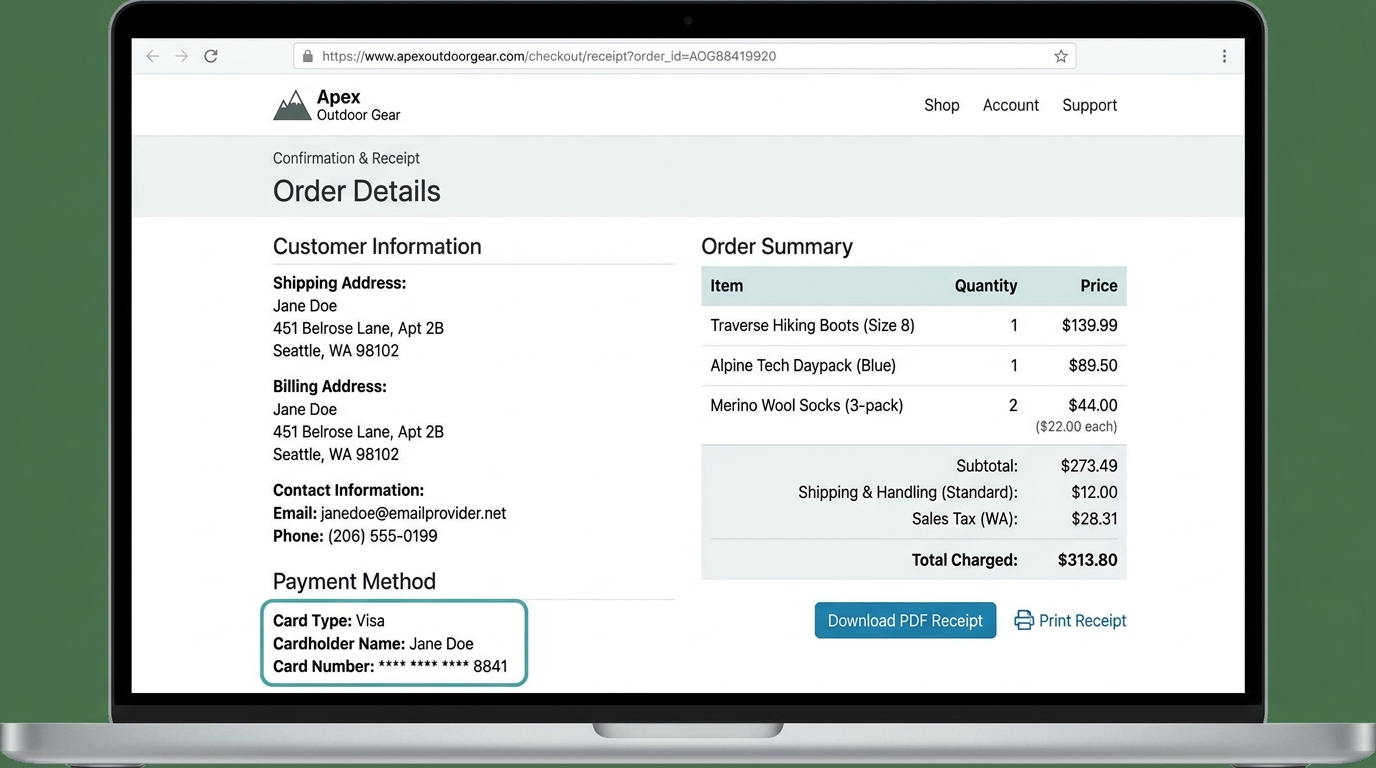This screenshot has height=768, width=1376.
Task: Click the $89.50 price
Action: [x=1093, y=366]
